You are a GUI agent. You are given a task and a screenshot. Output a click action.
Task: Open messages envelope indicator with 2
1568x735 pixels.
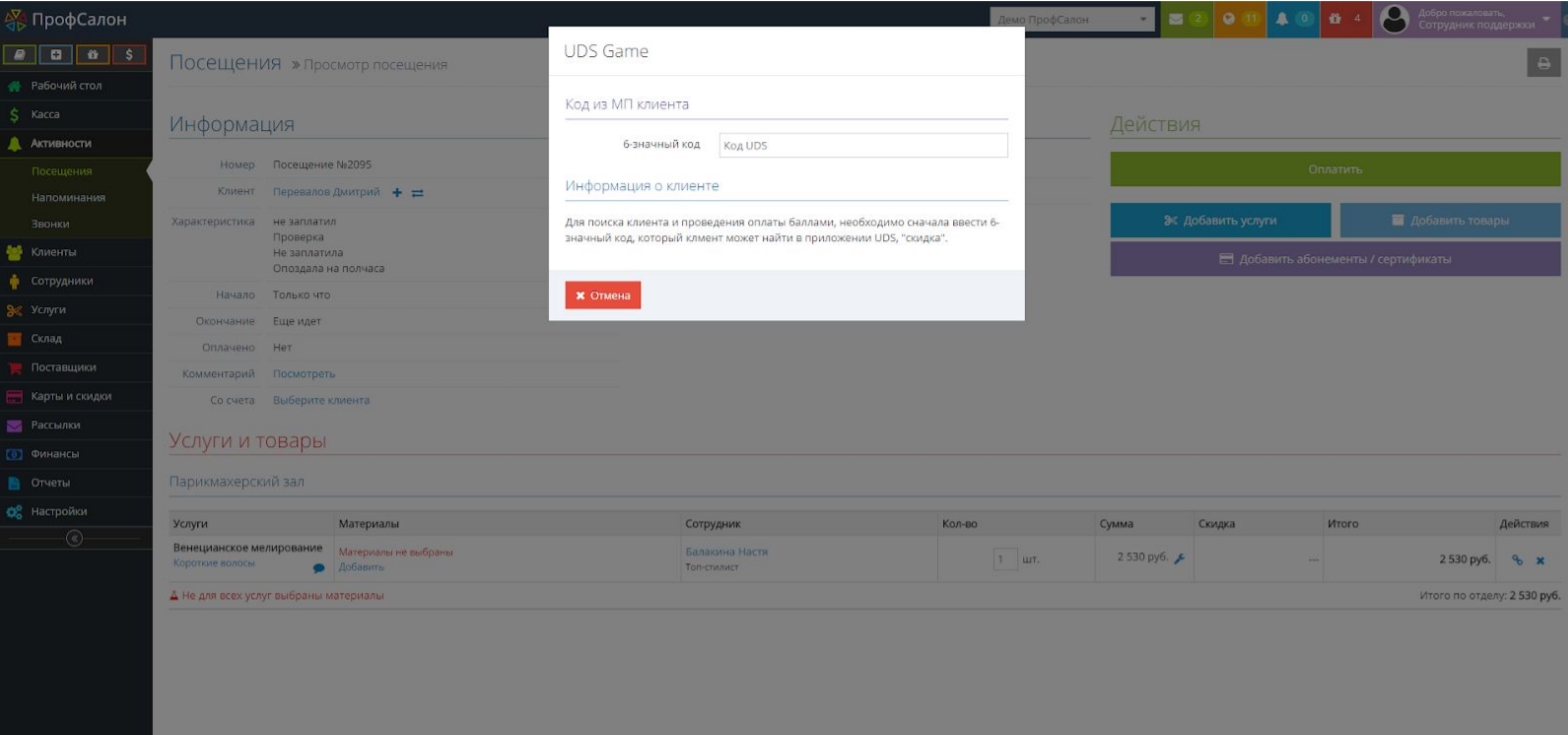click(x=1185, y=19)
